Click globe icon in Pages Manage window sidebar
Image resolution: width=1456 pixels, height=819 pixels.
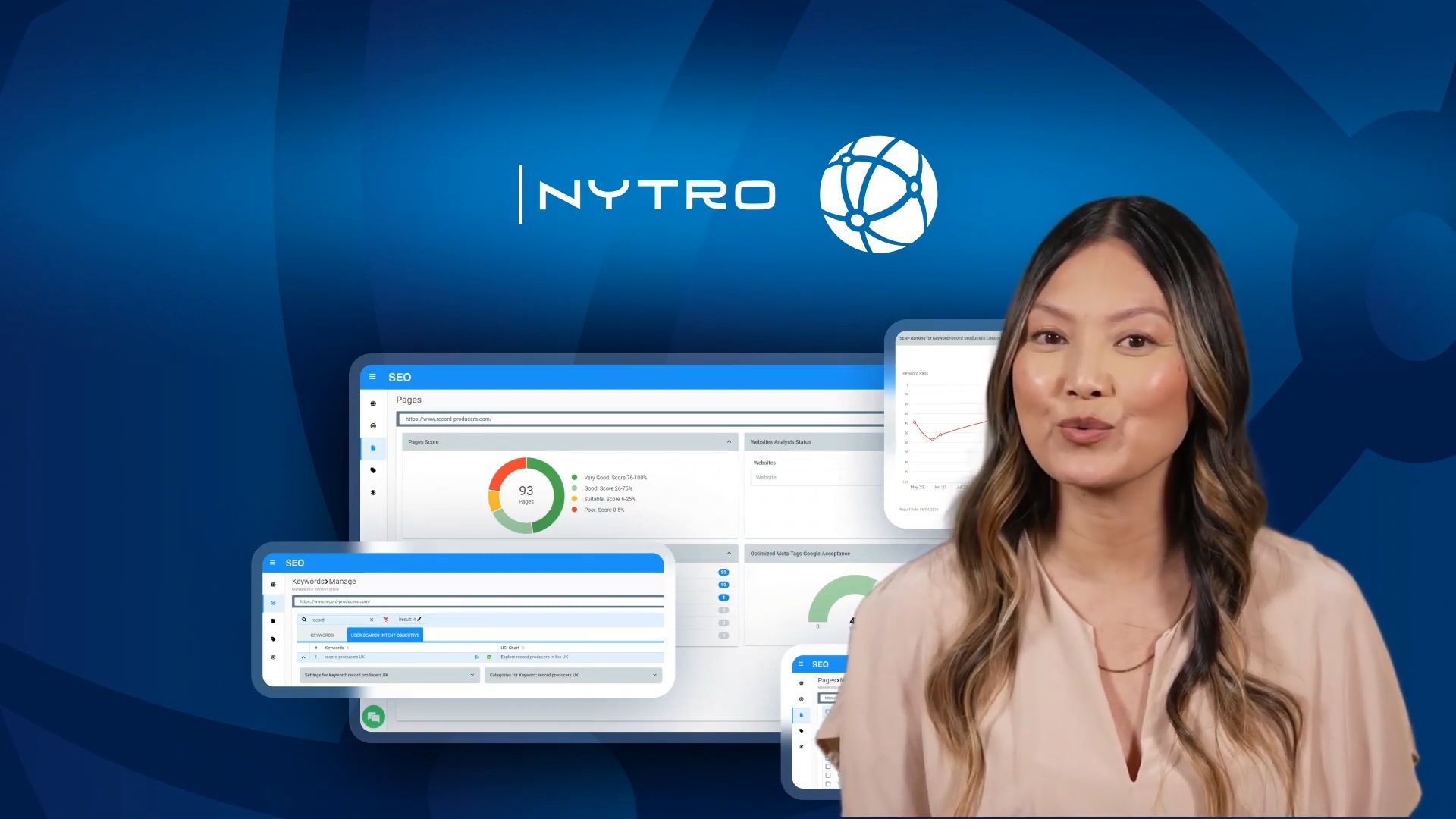pyautogui.click(x=801, y=683)
